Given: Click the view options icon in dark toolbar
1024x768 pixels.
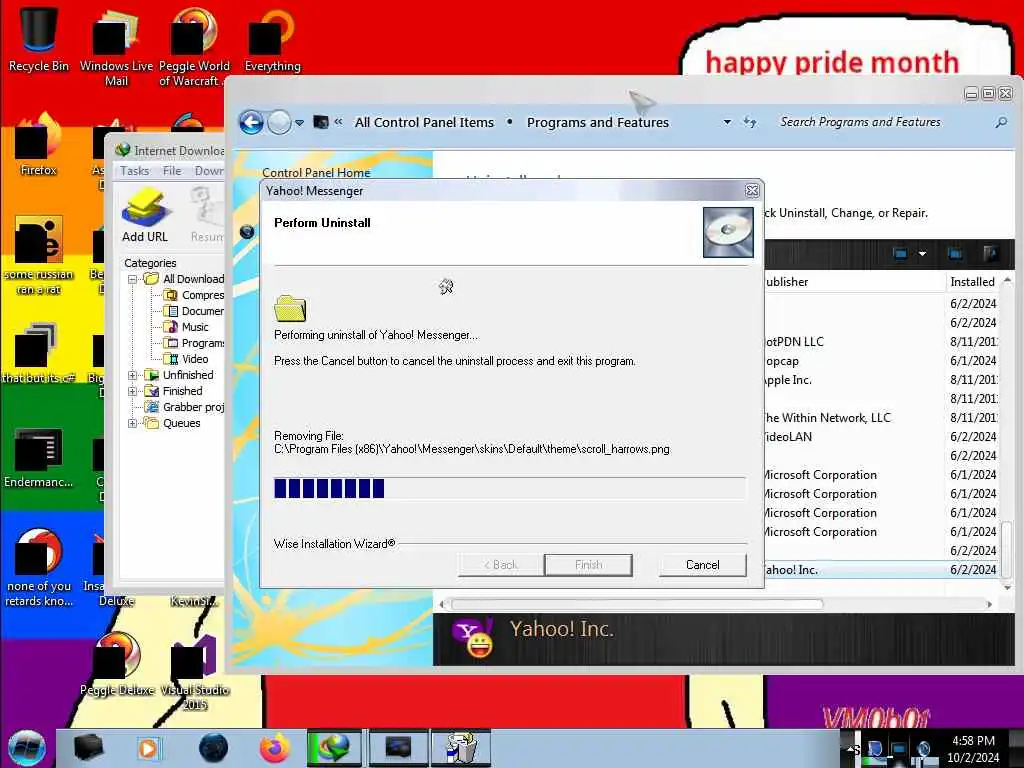Looking at the screenshot, I should point(900,253).
